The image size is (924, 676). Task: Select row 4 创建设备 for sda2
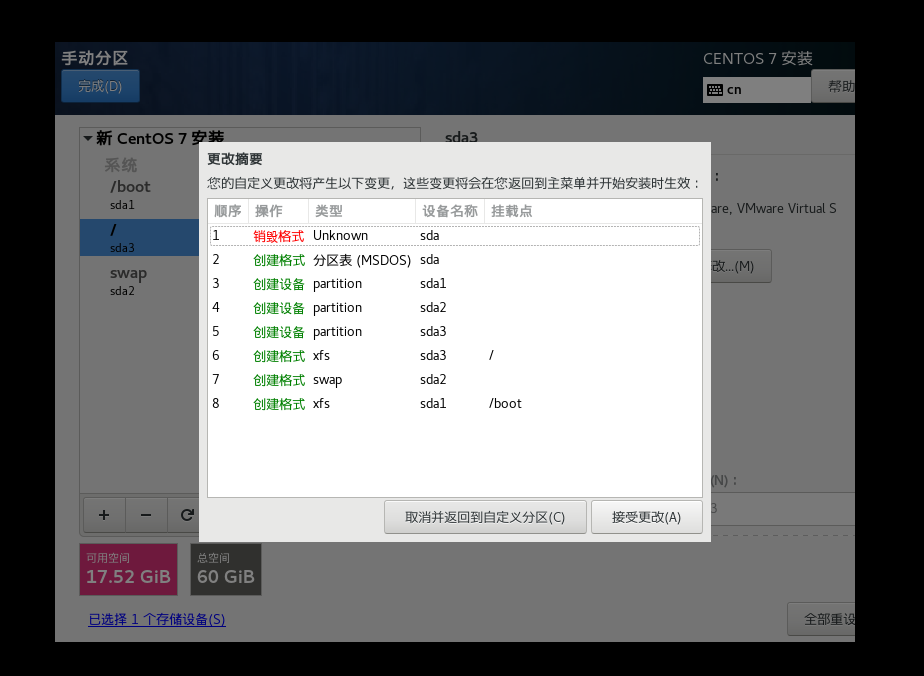455,308
